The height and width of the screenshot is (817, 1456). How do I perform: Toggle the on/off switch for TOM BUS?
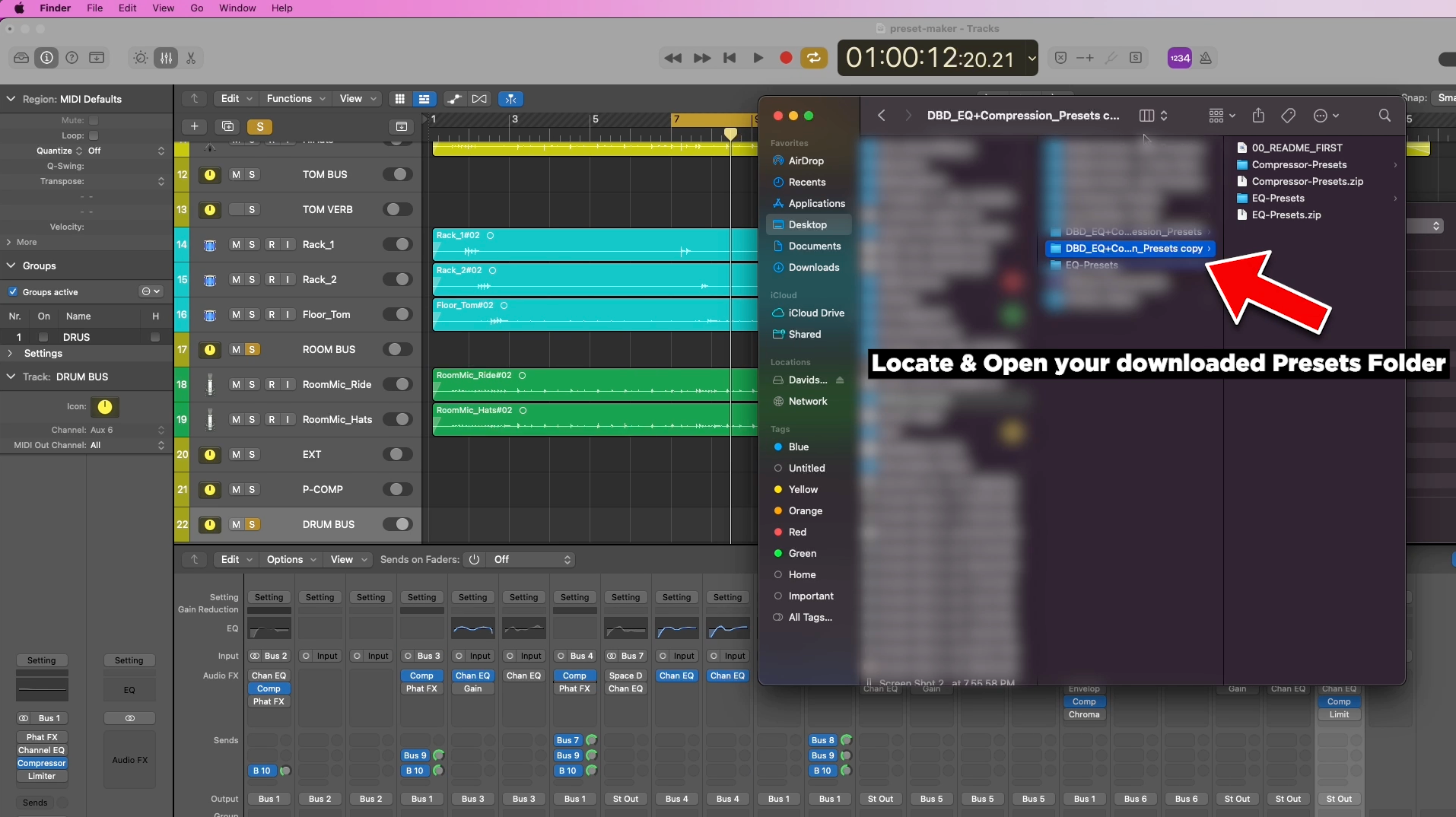coord(397,174)
